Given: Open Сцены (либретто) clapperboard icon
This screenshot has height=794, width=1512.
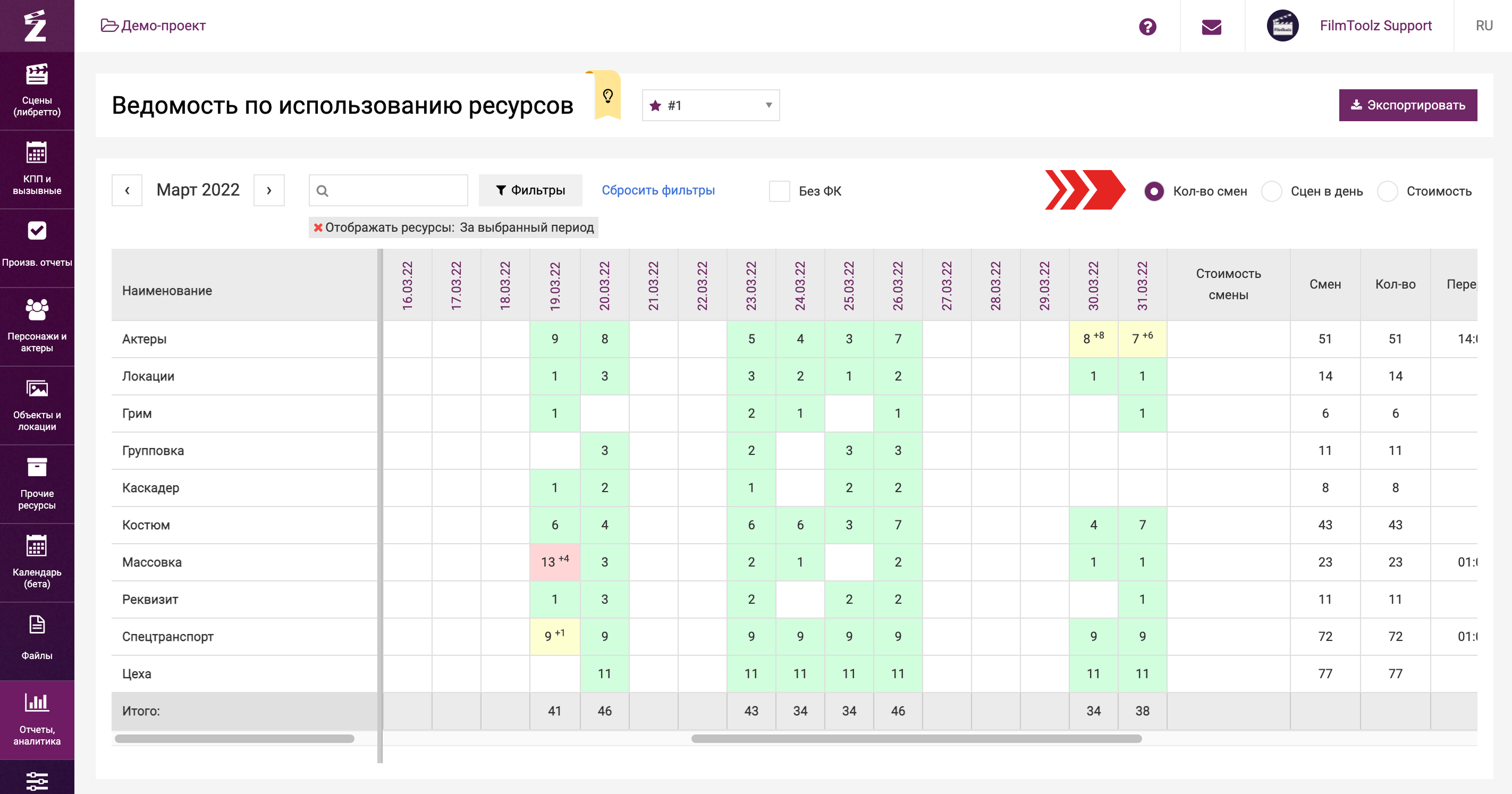Looking at the screenshot, I should (36, 75).
